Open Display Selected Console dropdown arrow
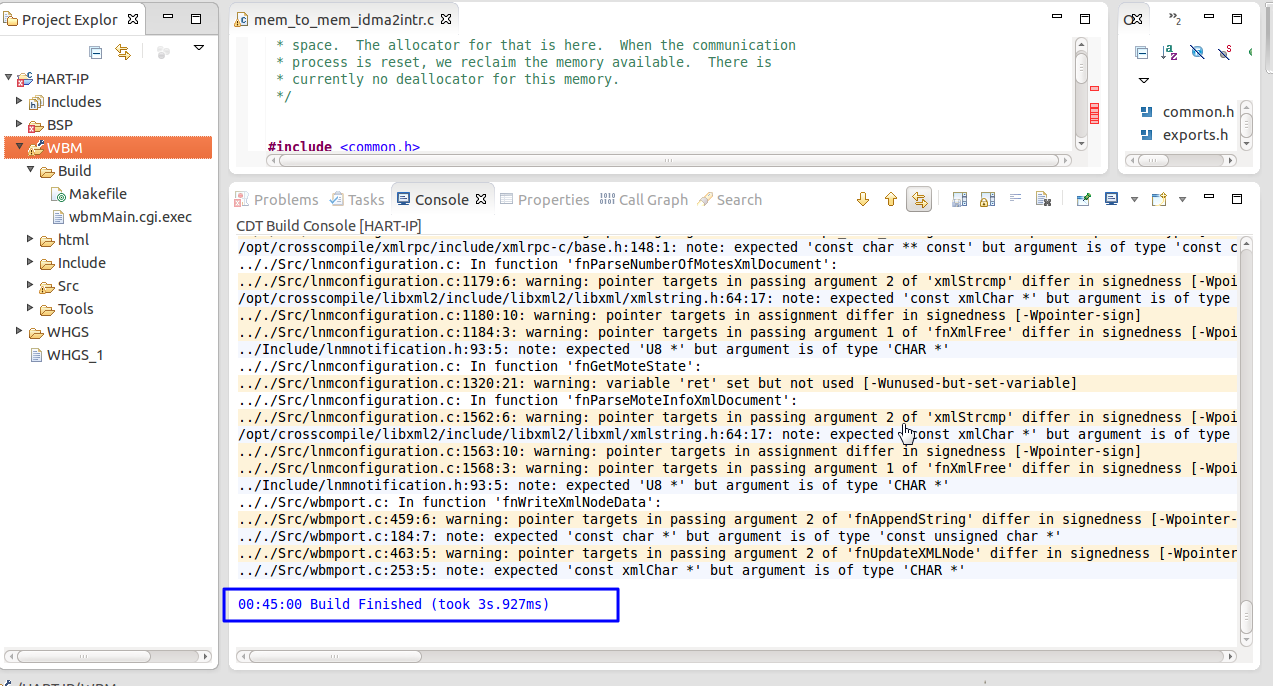The height and width of the screenshot is (686, 1273). pos(1134,200)
